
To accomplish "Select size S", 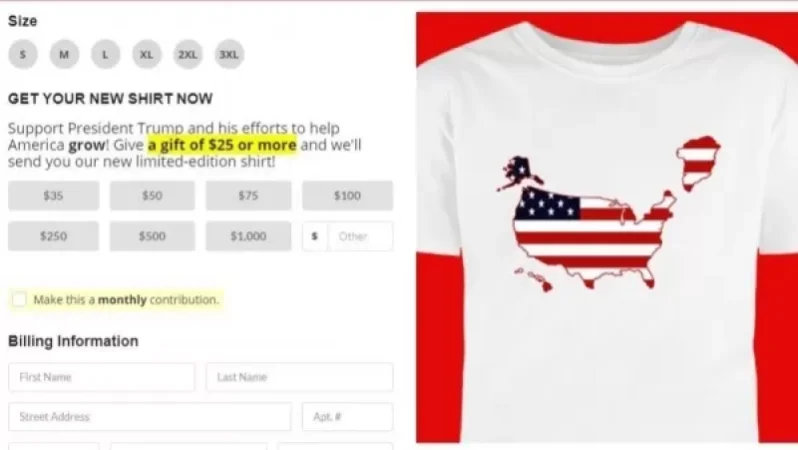I will point(23,54).
